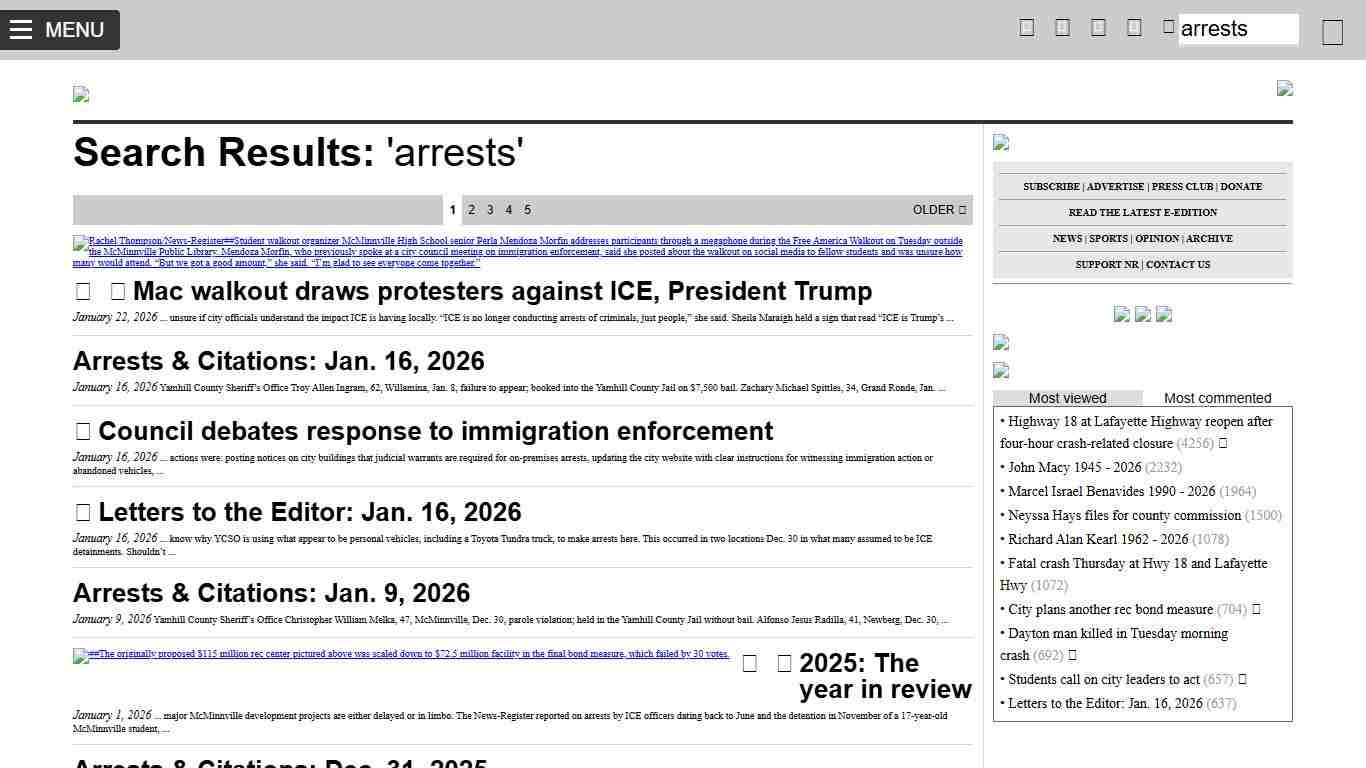This screenshot has width=1366, height=768.
Task: Click the icon before the 'Letters to the Editor' headline
Action: (83, 513)
